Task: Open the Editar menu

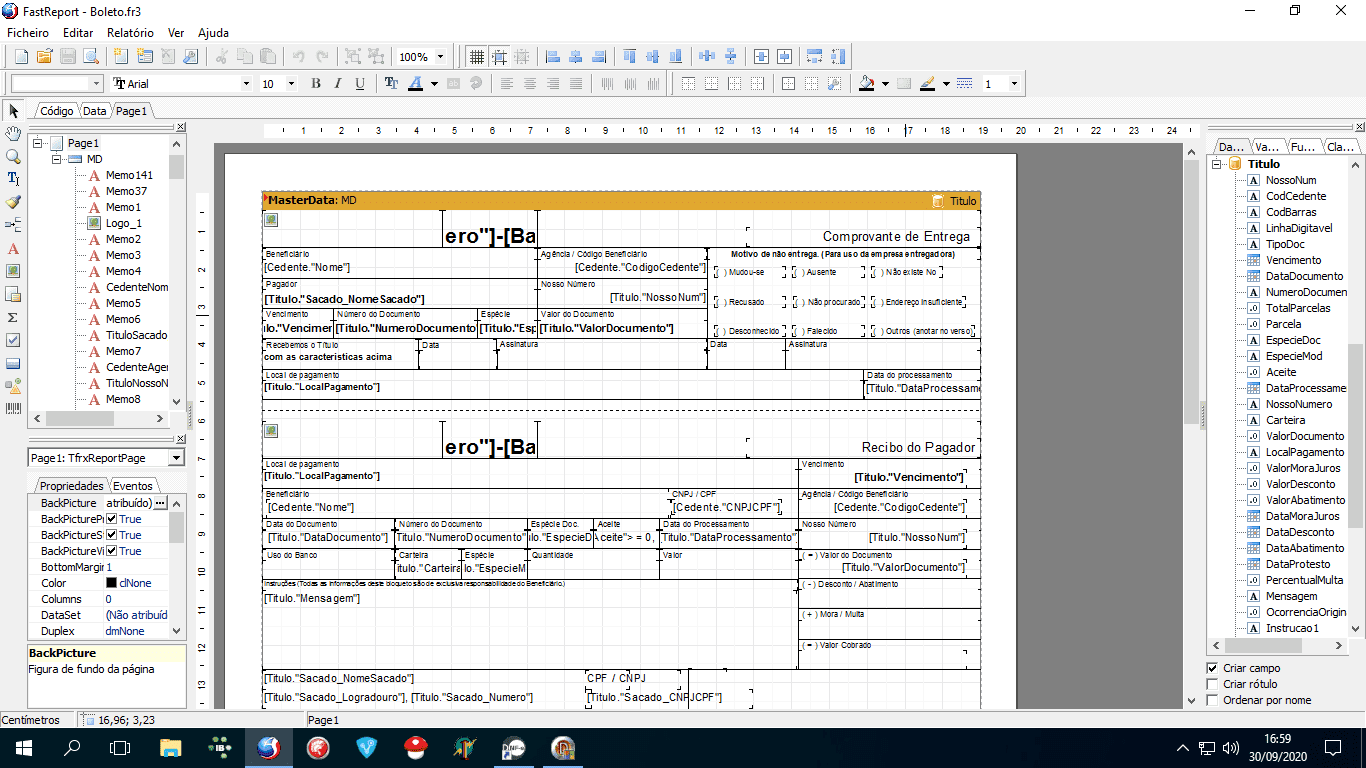Action: pos(78,33)
